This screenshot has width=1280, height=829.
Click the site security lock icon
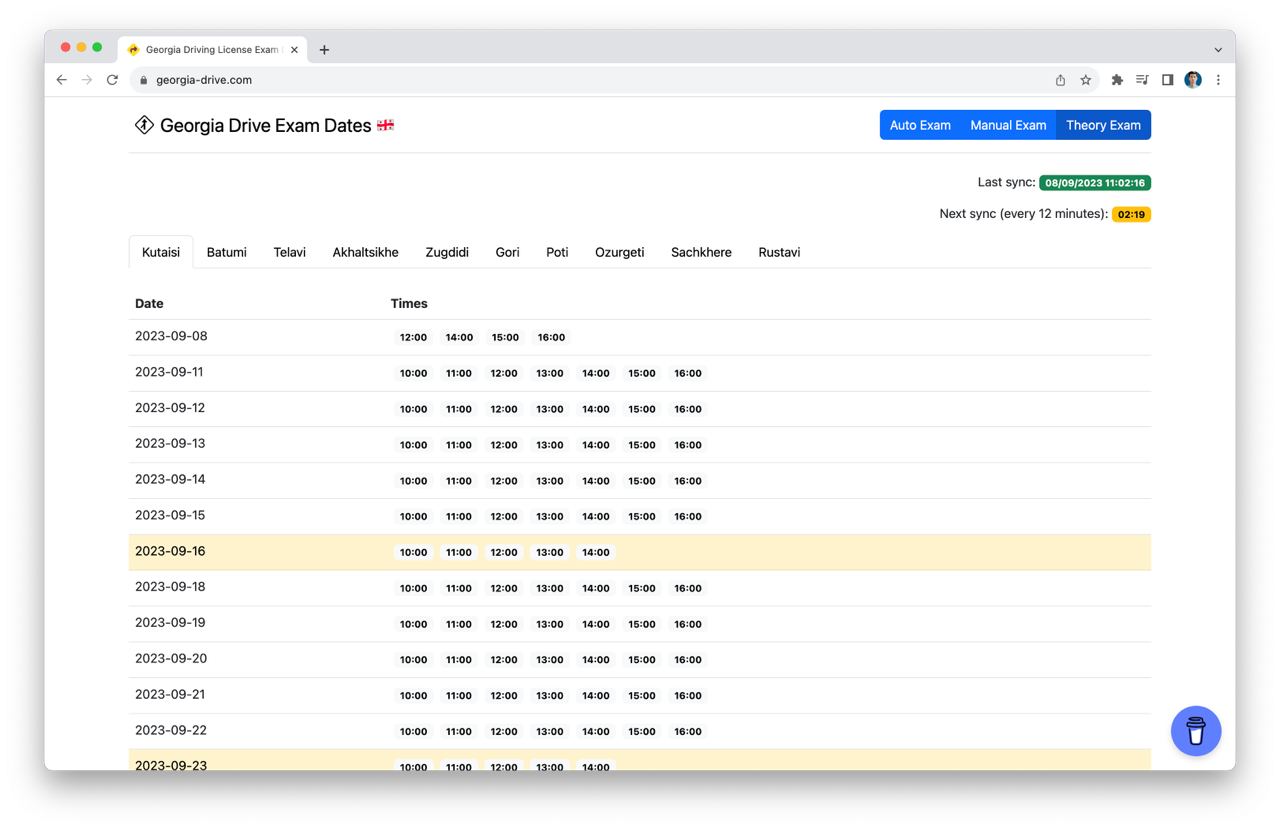(x=143, y=79)
